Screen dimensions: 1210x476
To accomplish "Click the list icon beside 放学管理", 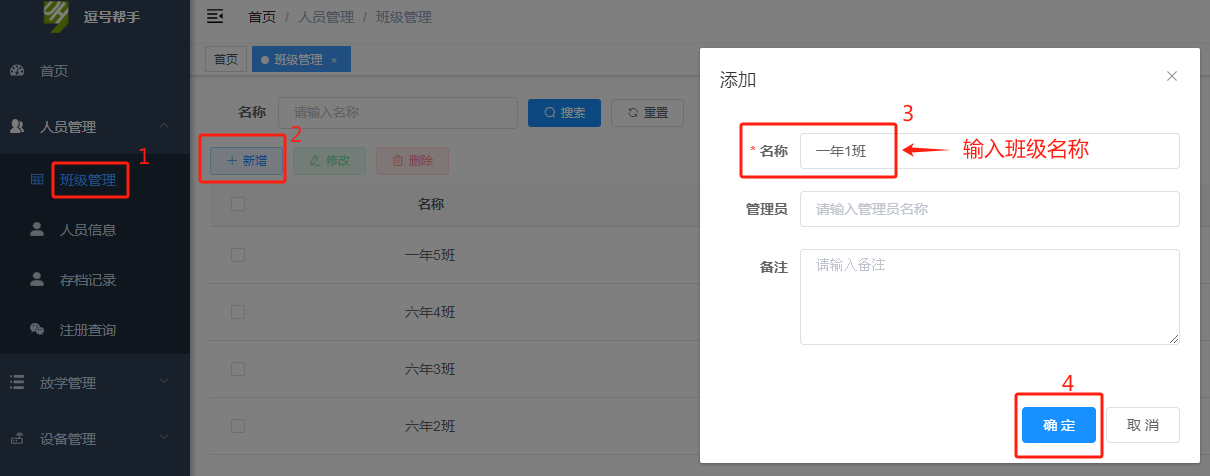I will pyautogui.click(x=17, y=382).
